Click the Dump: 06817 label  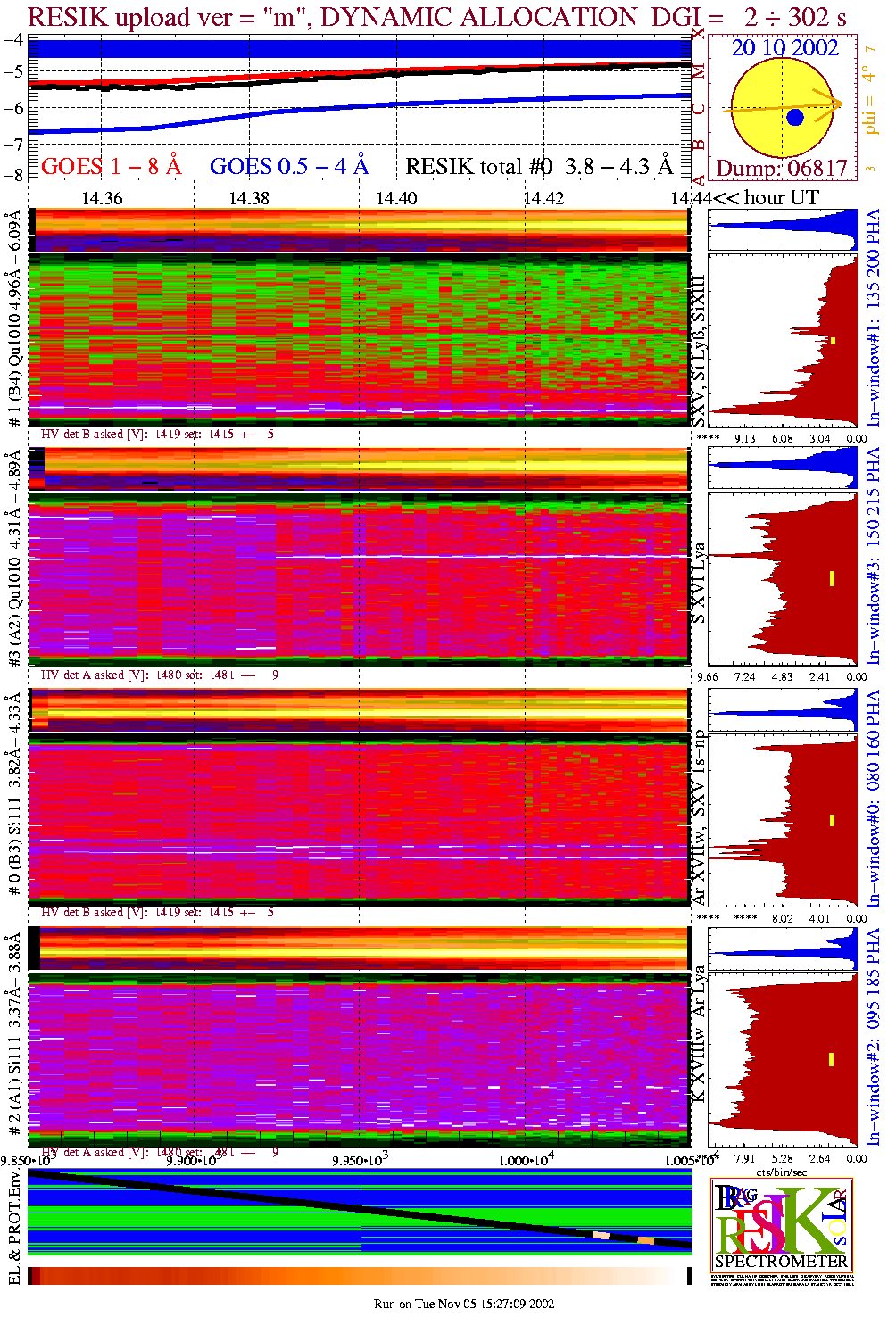[x=782, y=169]
